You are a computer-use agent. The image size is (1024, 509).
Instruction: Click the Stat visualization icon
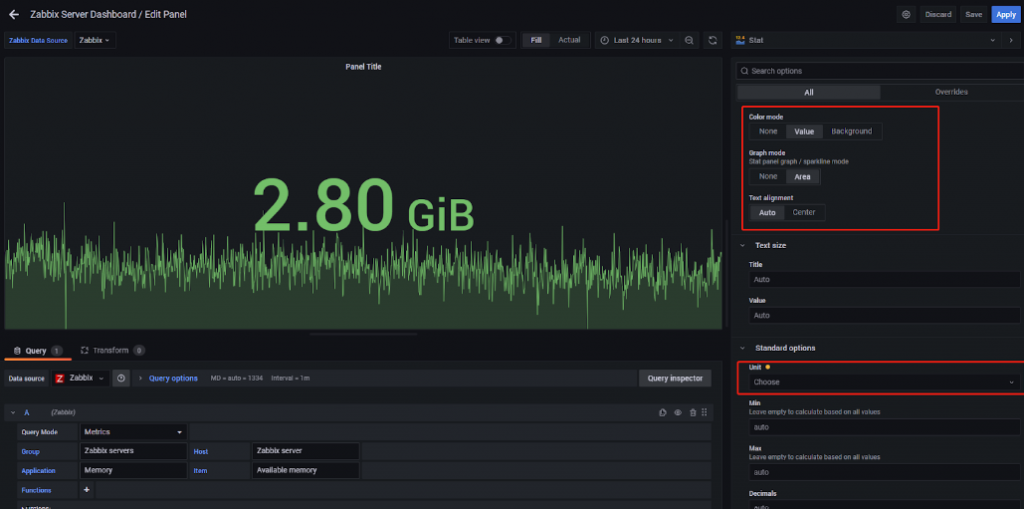[x=740, y=41]
